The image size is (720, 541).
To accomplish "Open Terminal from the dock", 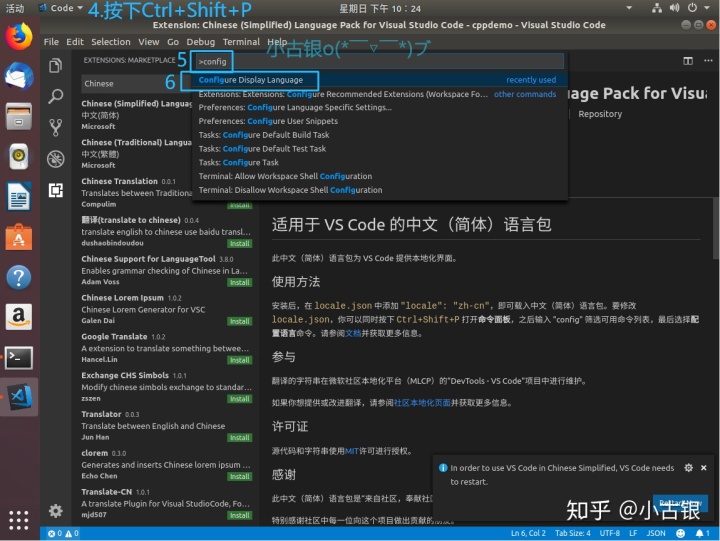I will pyautogui.click(x=19, y=358).
